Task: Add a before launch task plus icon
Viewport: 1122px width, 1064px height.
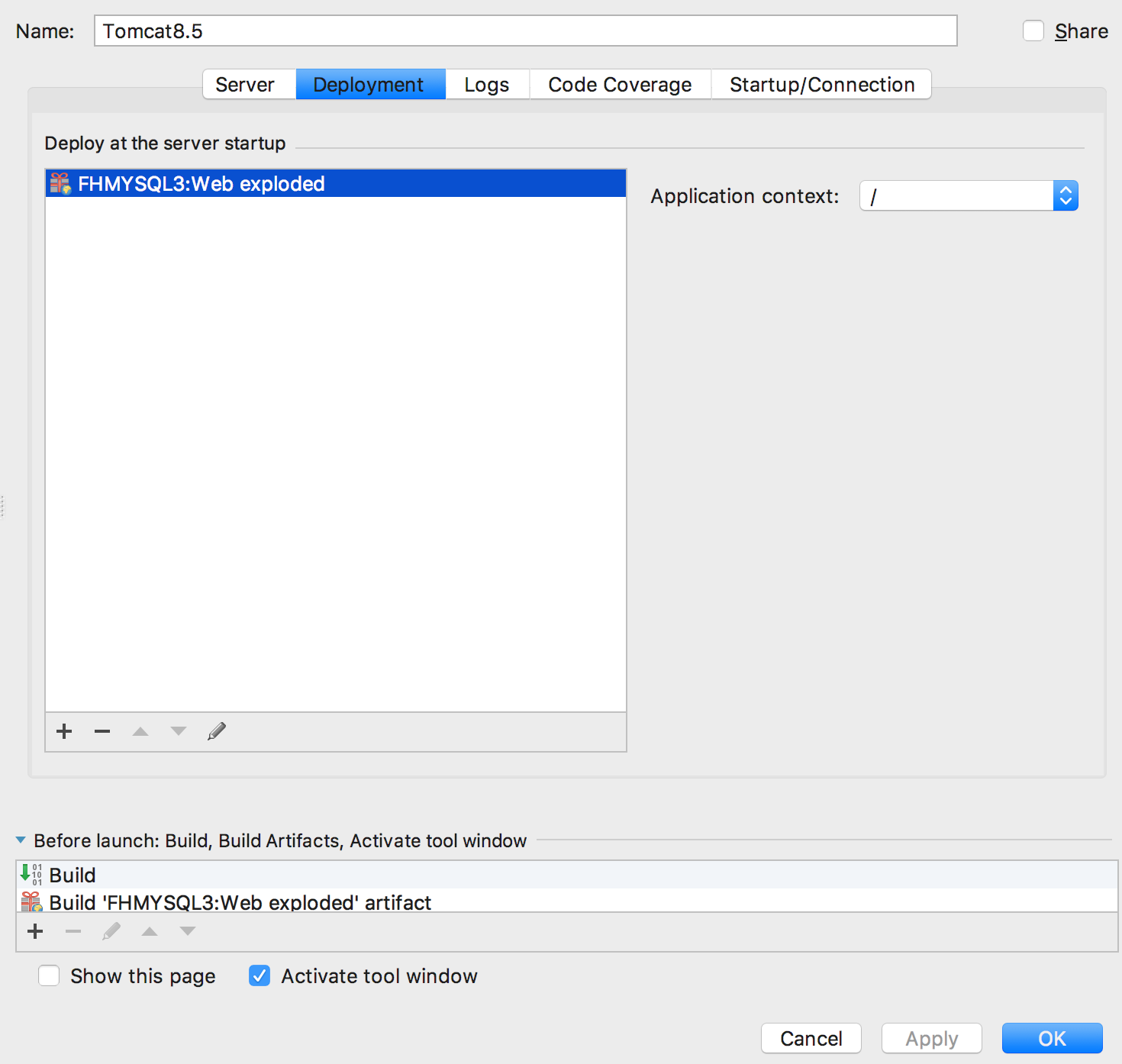Action: [x=35, y=931]
